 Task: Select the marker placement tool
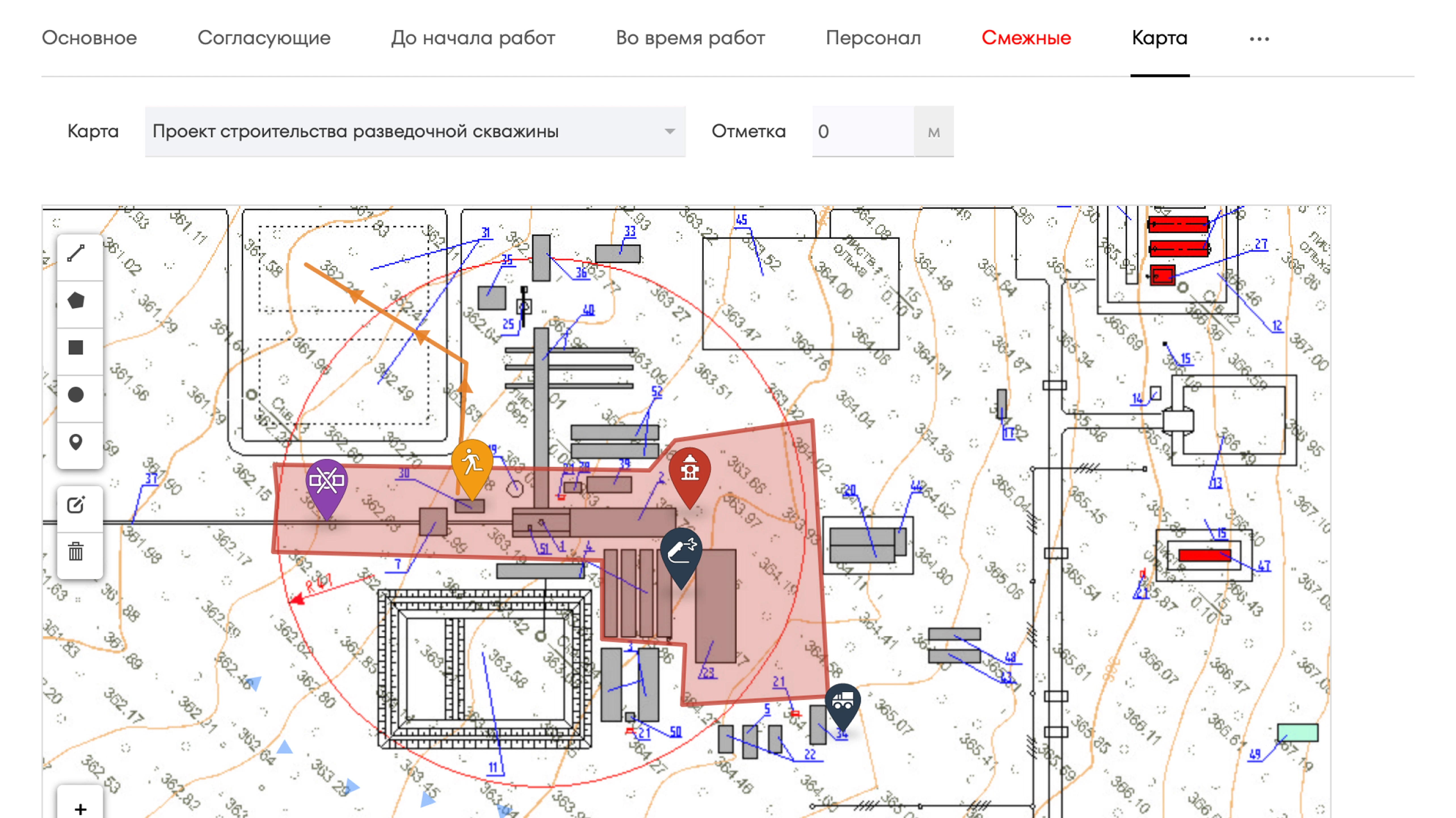pyautogui.click(x=76, y=442)
